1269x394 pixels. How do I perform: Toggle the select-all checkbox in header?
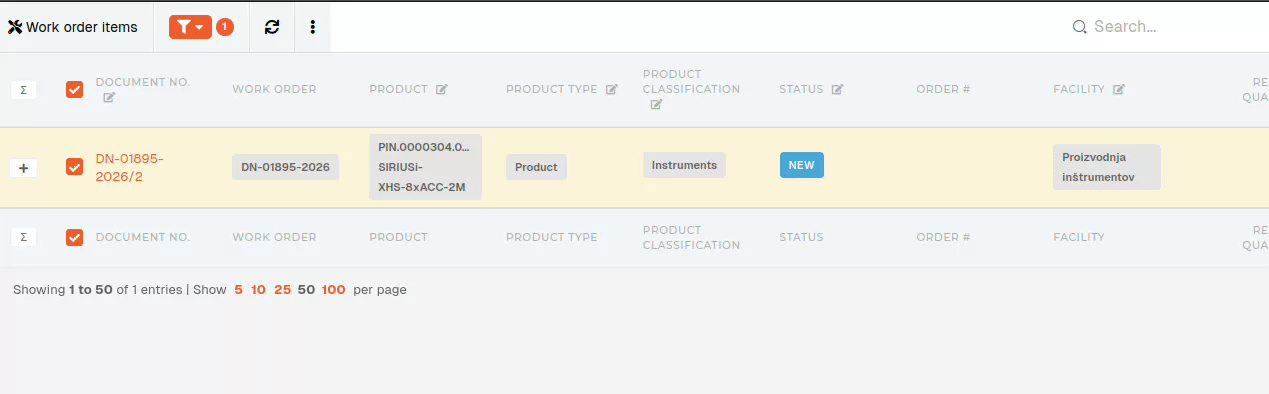tap(74, 89)
